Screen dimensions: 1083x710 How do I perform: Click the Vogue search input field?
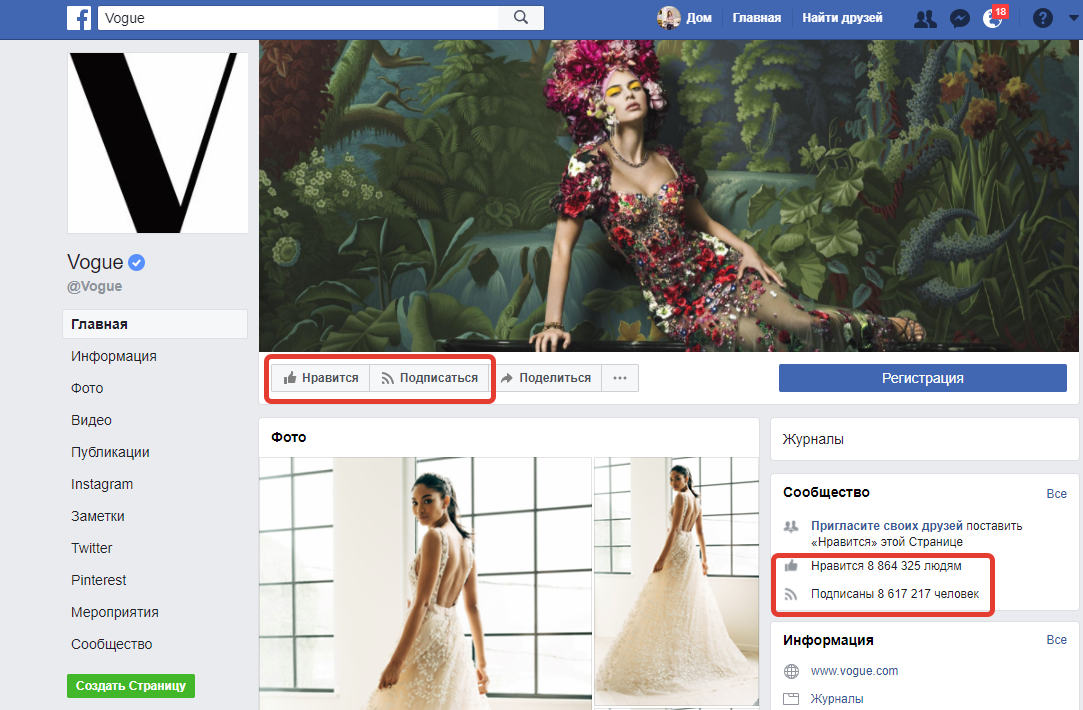[298, 18]
